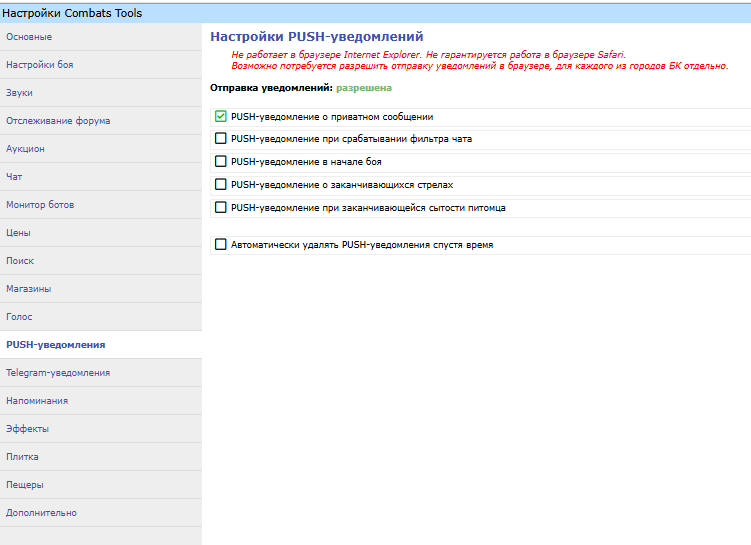Open the Эффекты settings tab

point(28,429)
